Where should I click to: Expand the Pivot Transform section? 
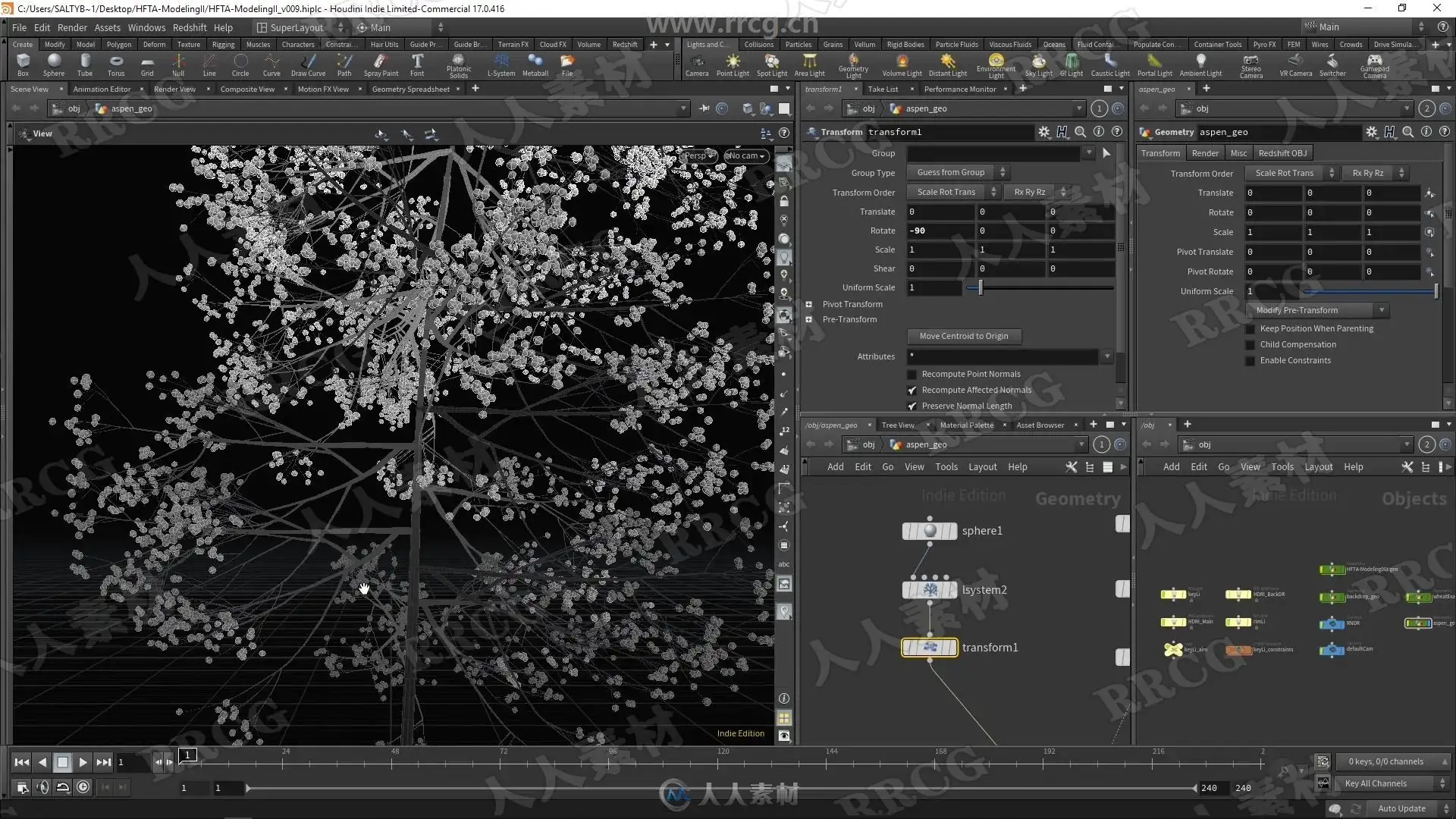click(809, 305)
